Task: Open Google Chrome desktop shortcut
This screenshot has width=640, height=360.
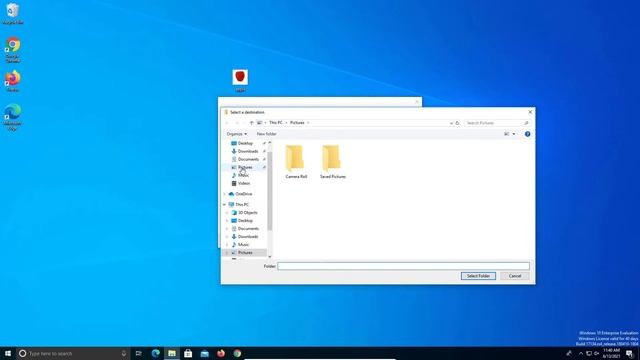Action: coord(13,50)
